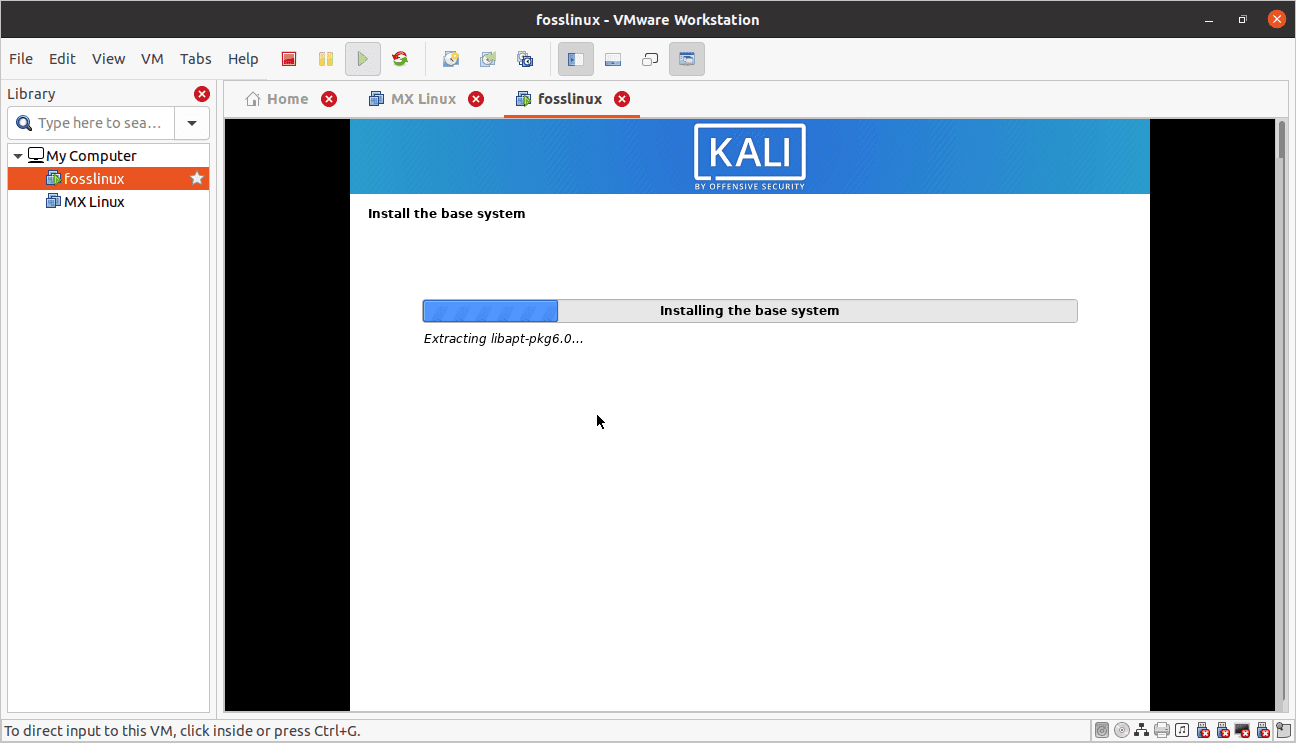Click 'To direct input to this VM' status text
This screenshot has height=743, width=1296.
point(182,731)
